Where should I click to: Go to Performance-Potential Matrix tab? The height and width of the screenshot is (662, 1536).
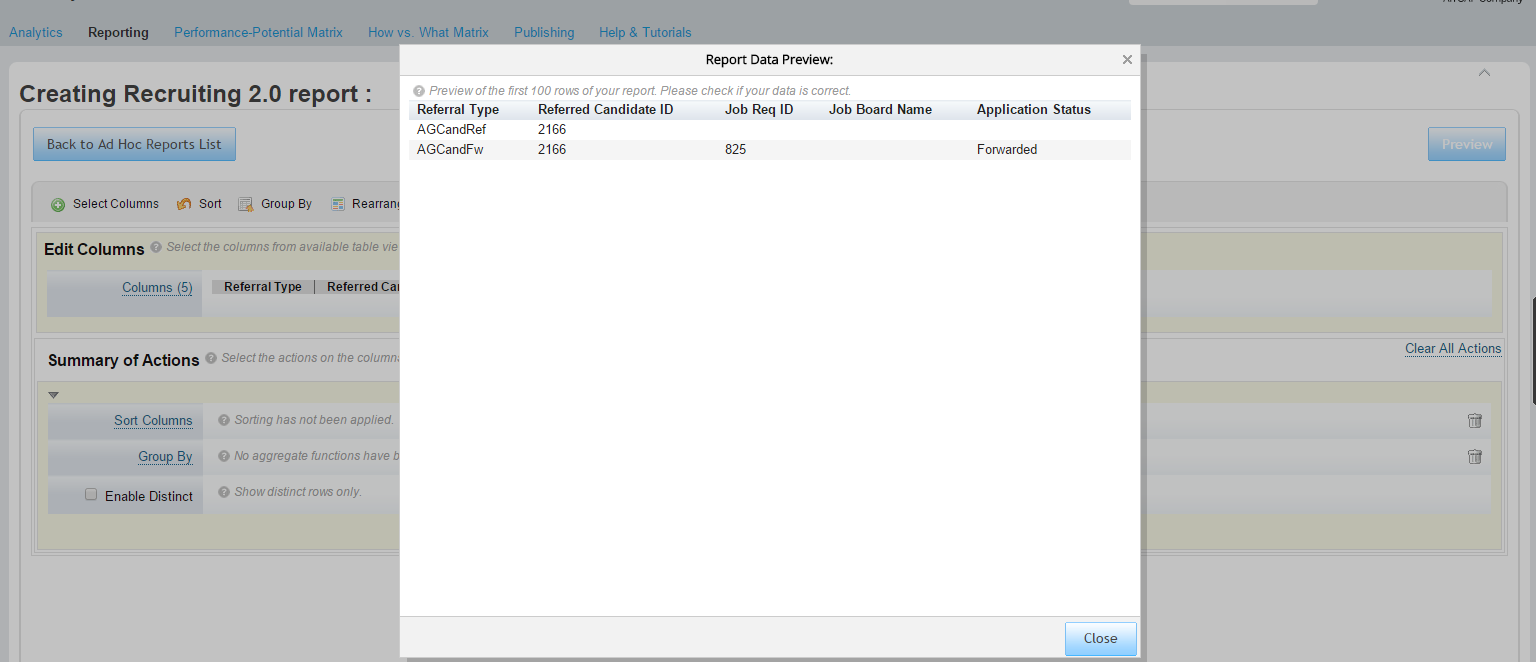(258, 32)
